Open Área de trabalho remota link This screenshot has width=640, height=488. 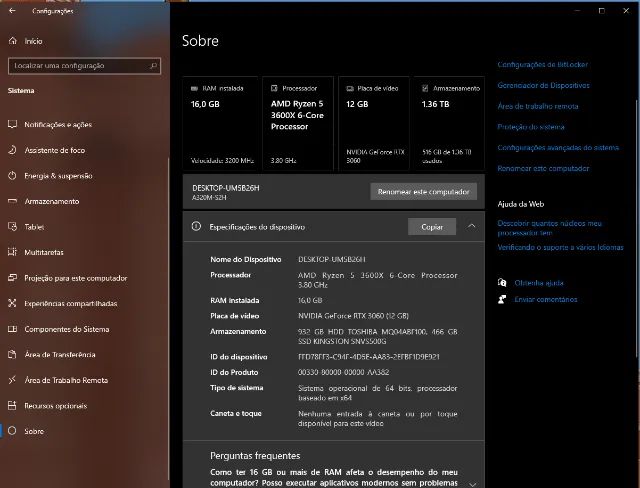tap(538, 106)
